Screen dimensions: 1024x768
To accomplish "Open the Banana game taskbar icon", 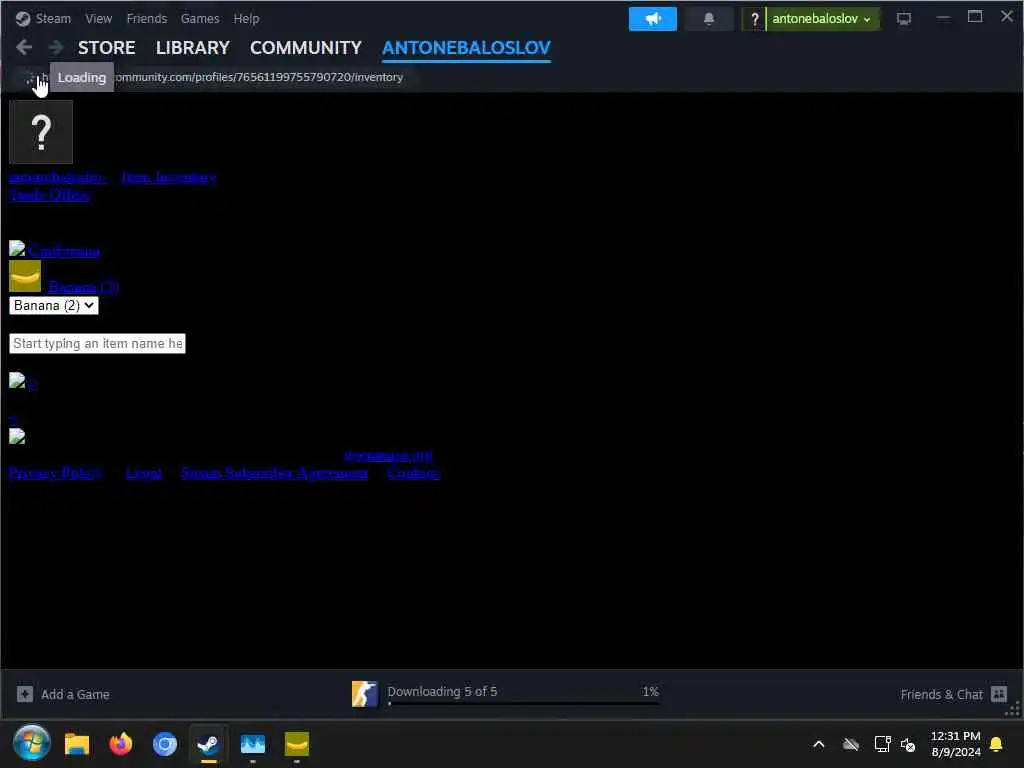I will pos(296,744).
